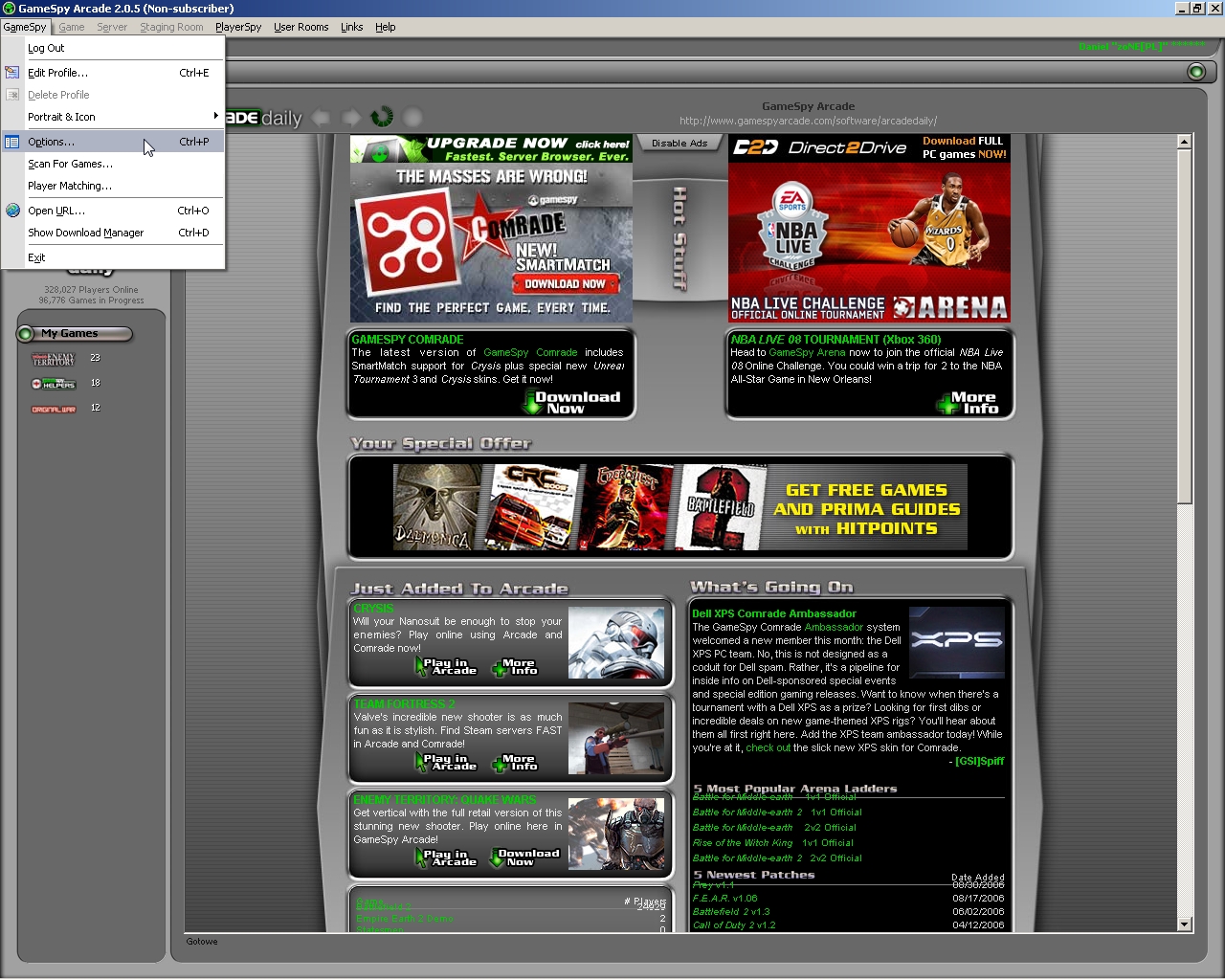The image size is (1225, 980).
Task: Click the EverQuest game box cover
Action: tap(625, 507)
